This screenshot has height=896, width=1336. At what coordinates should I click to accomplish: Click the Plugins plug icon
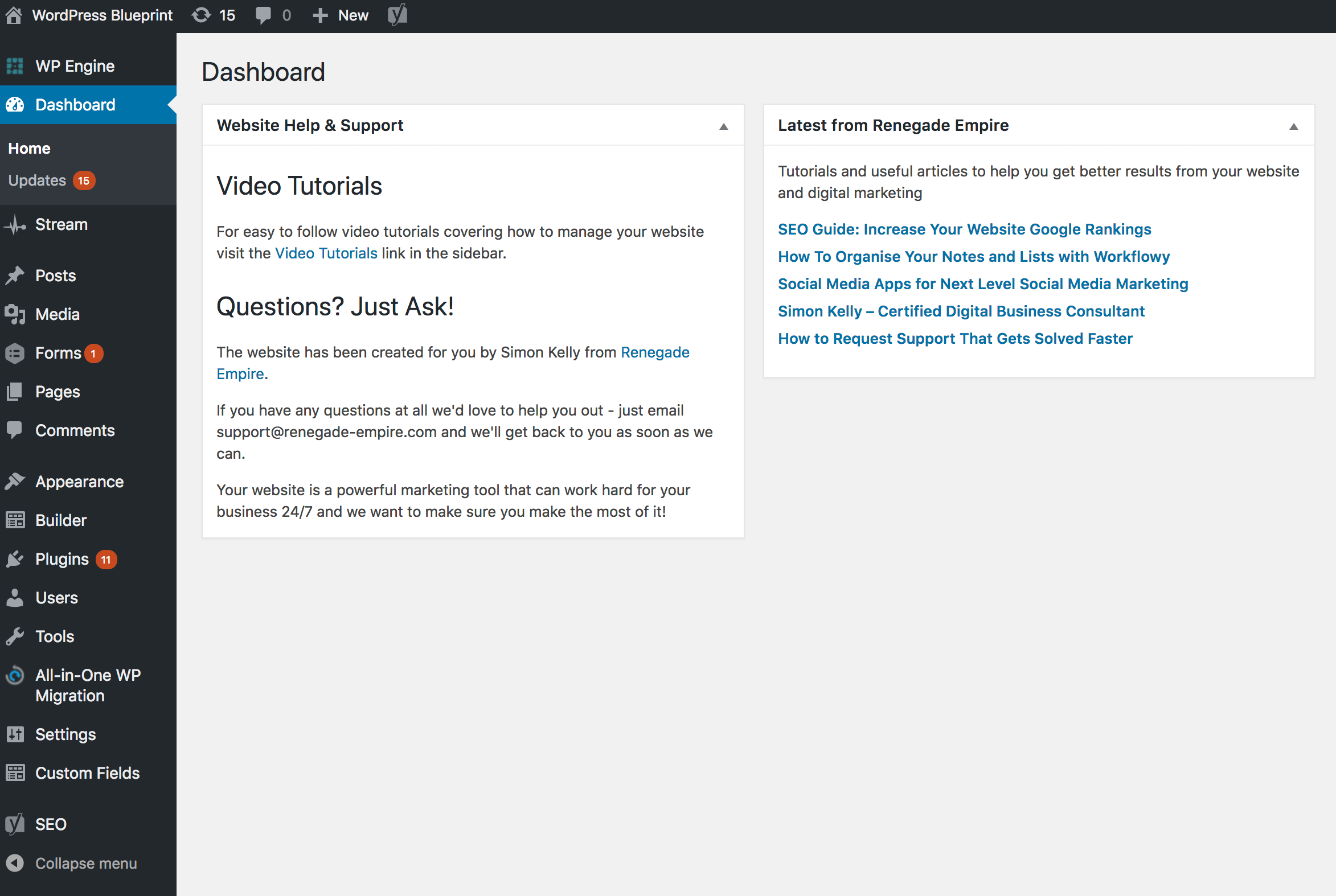tap(15, 560)
